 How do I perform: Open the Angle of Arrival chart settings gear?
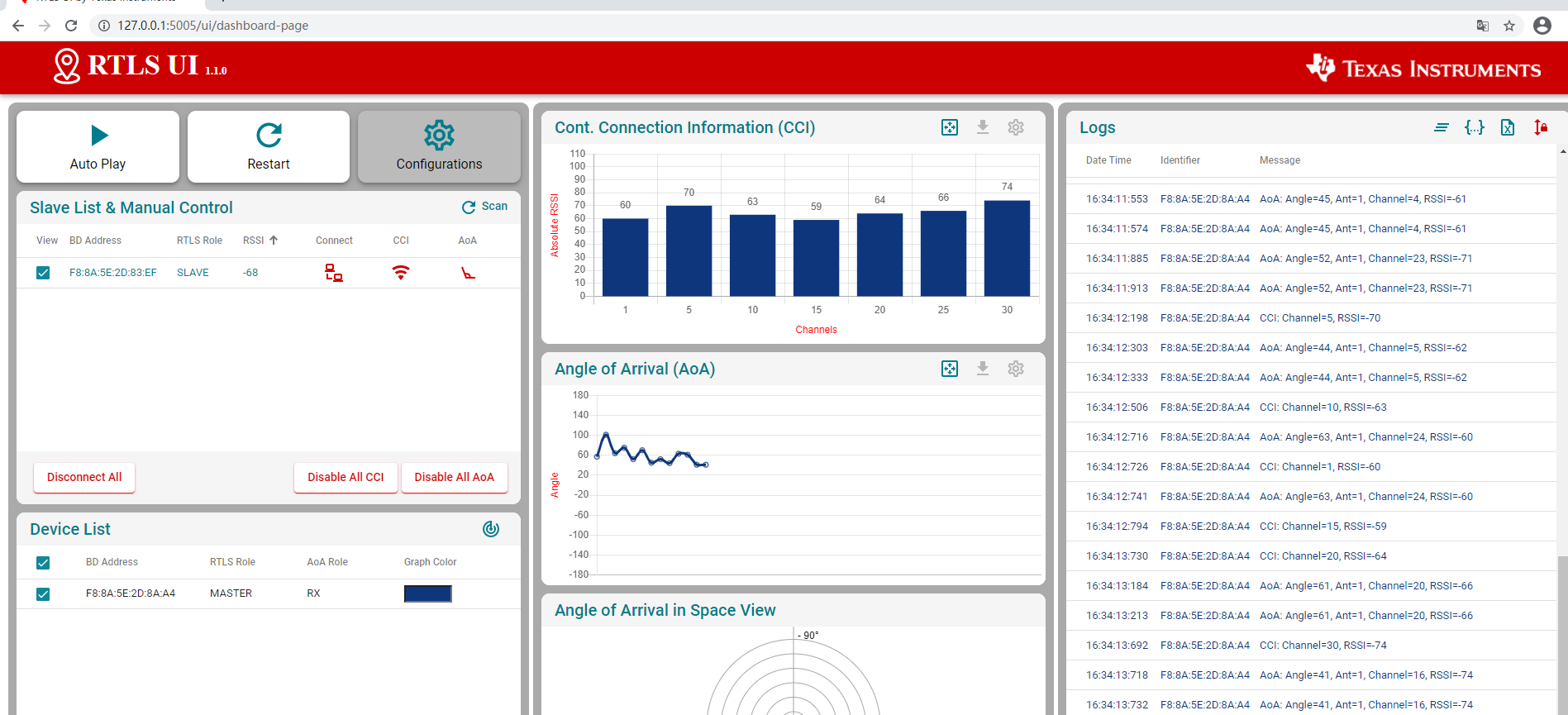coord(1016,369)
